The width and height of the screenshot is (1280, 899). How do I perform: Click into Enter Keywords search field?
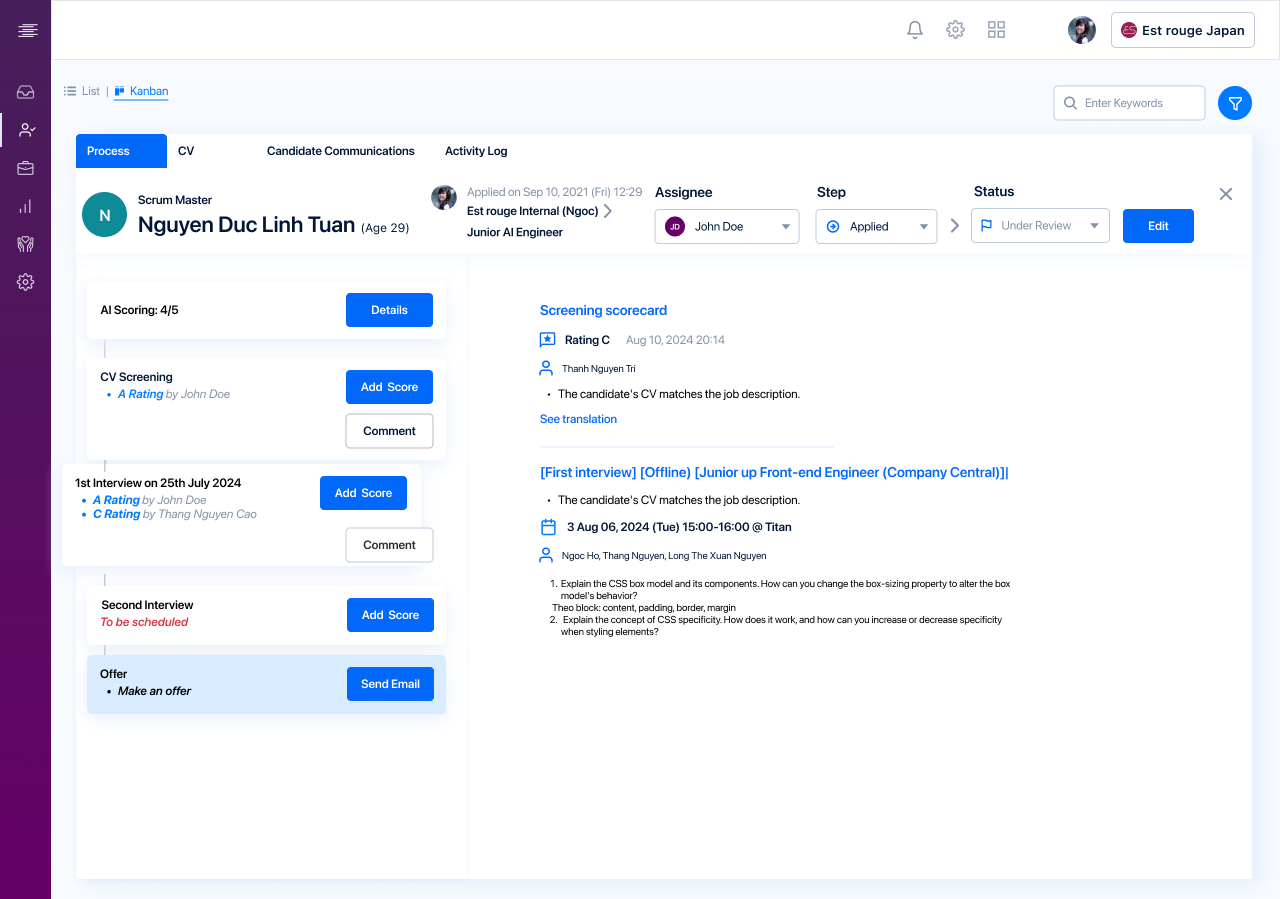(1129, 103)
